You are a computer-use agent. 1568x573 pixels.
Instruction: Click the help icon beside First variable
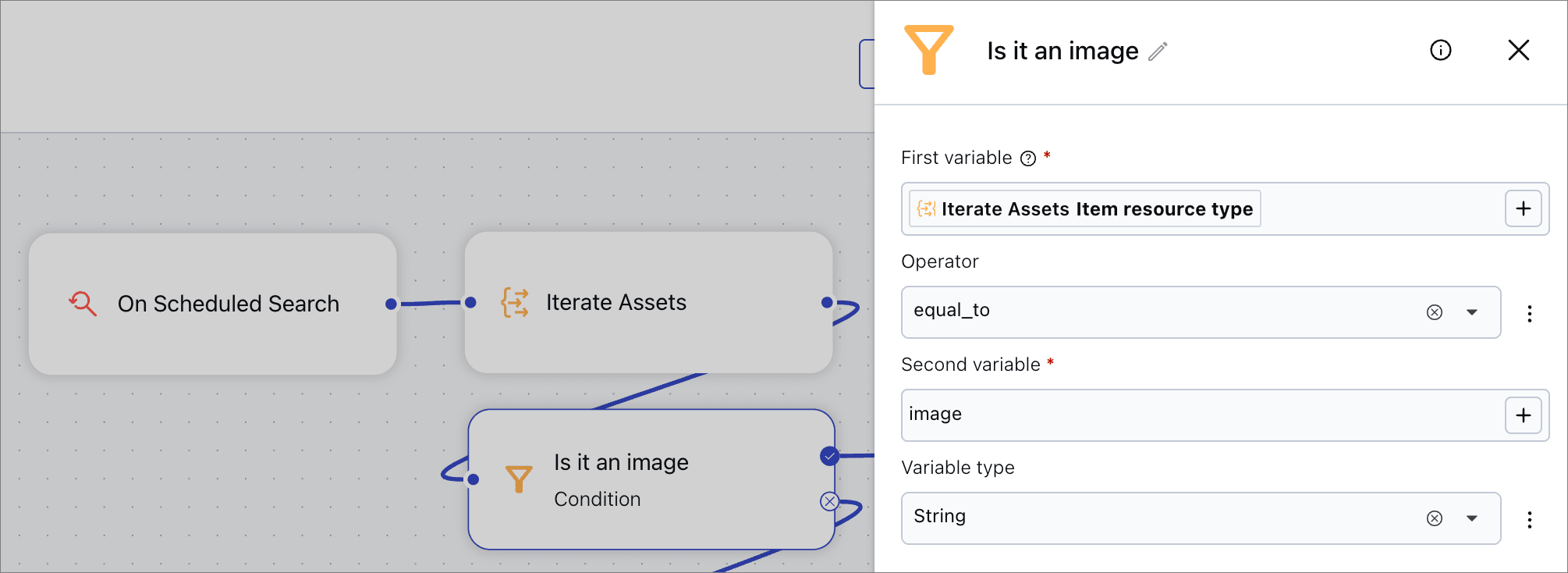tap(1028, 158)
